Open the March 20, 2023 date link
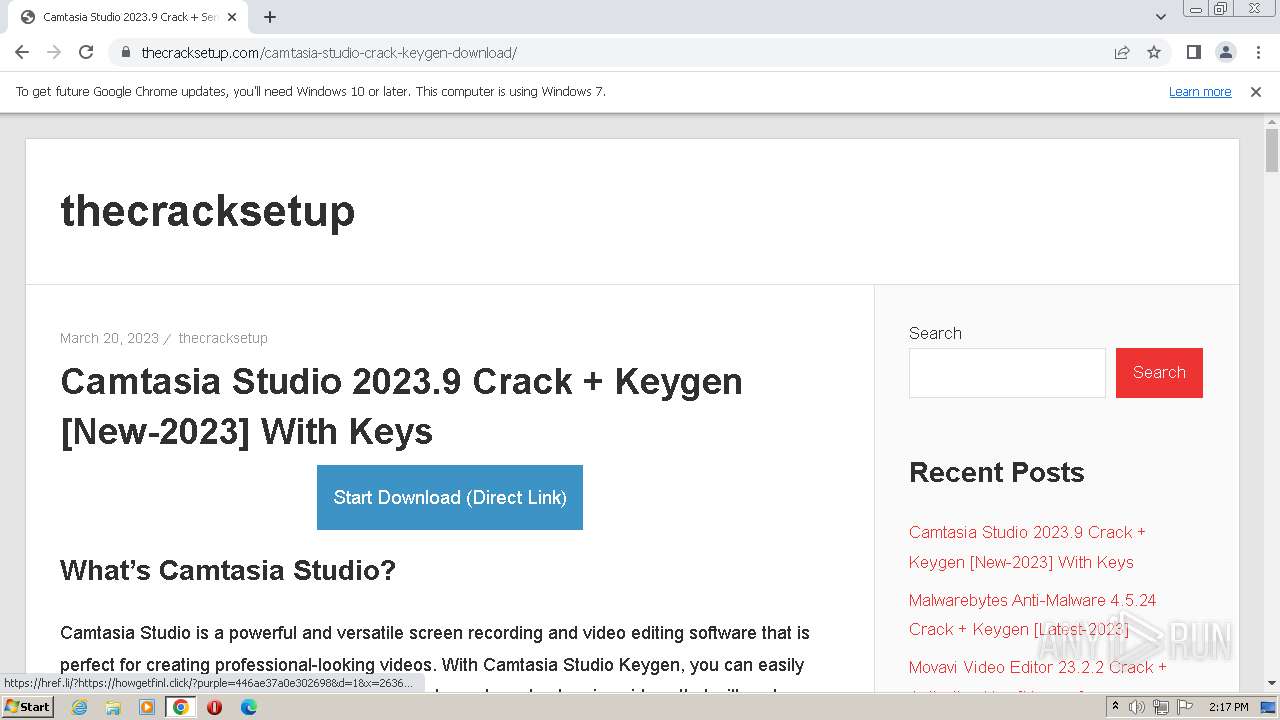This screenshot has width=1280, height=720. click(x=109, y=338)
